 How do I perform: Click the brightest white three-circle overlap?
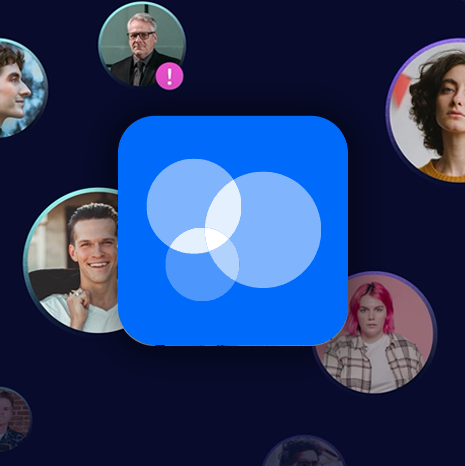coord(216,239)
